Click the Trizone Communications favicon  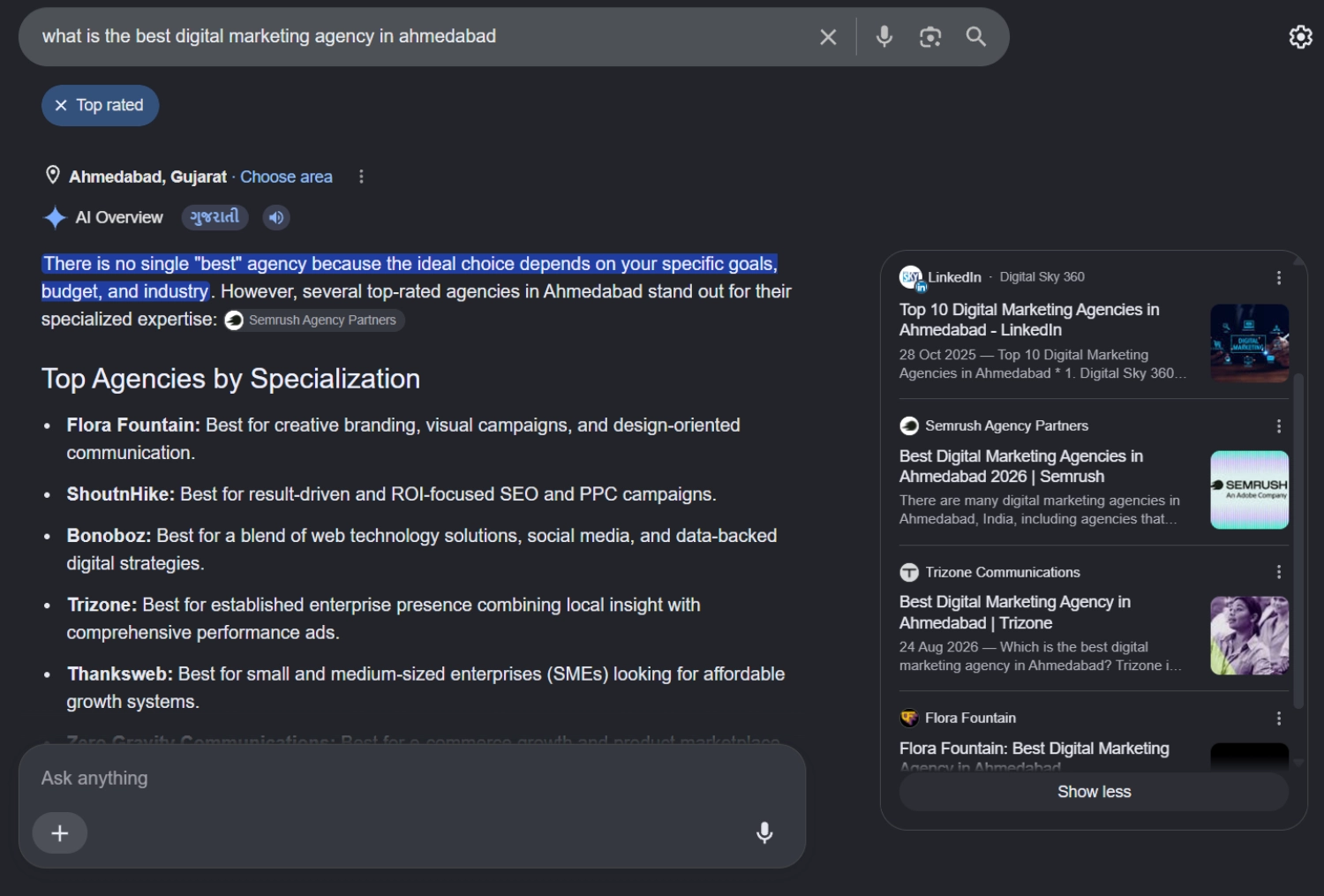pos(909,572)
